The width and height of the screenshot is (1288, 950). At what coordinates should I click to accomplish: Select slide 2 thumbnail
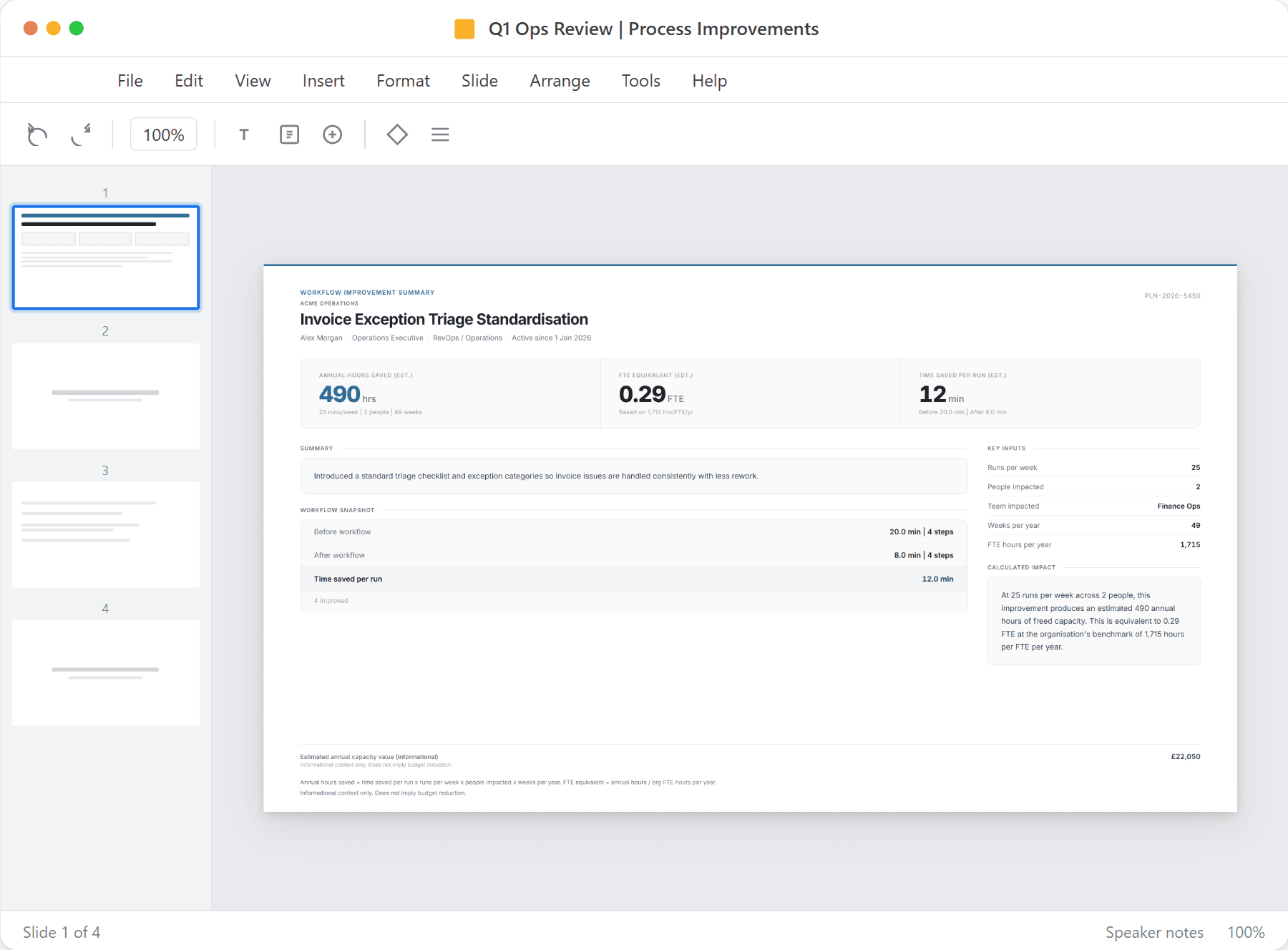106,396
